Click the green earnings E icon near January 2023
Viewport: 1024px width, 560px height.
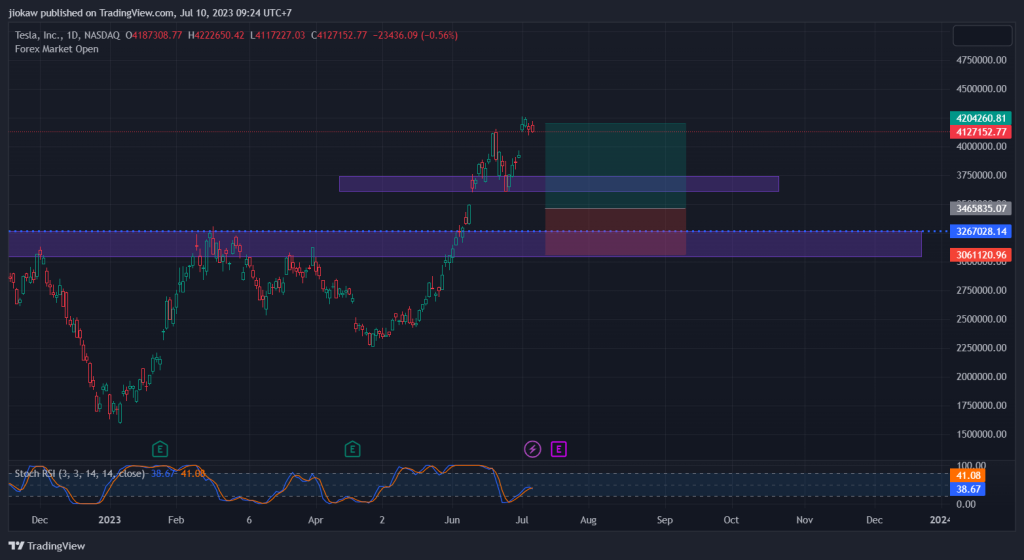click(x=160, y=449)
